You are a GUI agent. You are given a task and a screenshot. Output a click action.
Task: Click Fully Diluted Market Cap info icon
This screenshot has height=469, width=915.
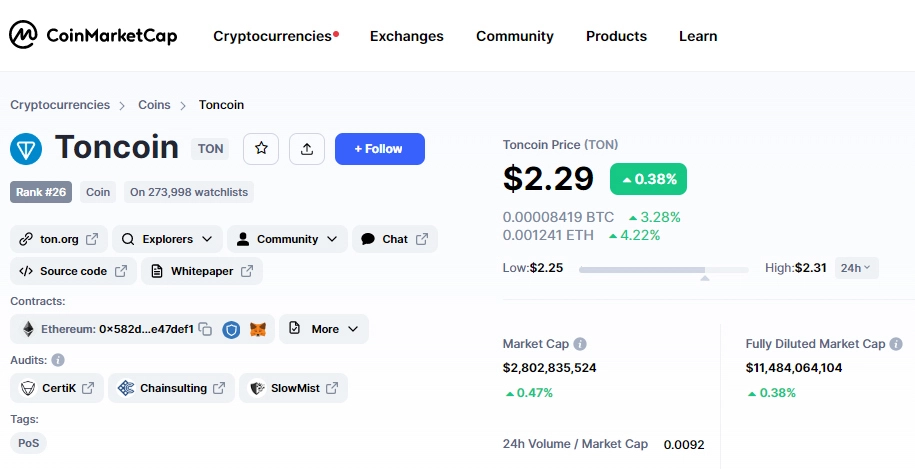click(x=896, y=344)
